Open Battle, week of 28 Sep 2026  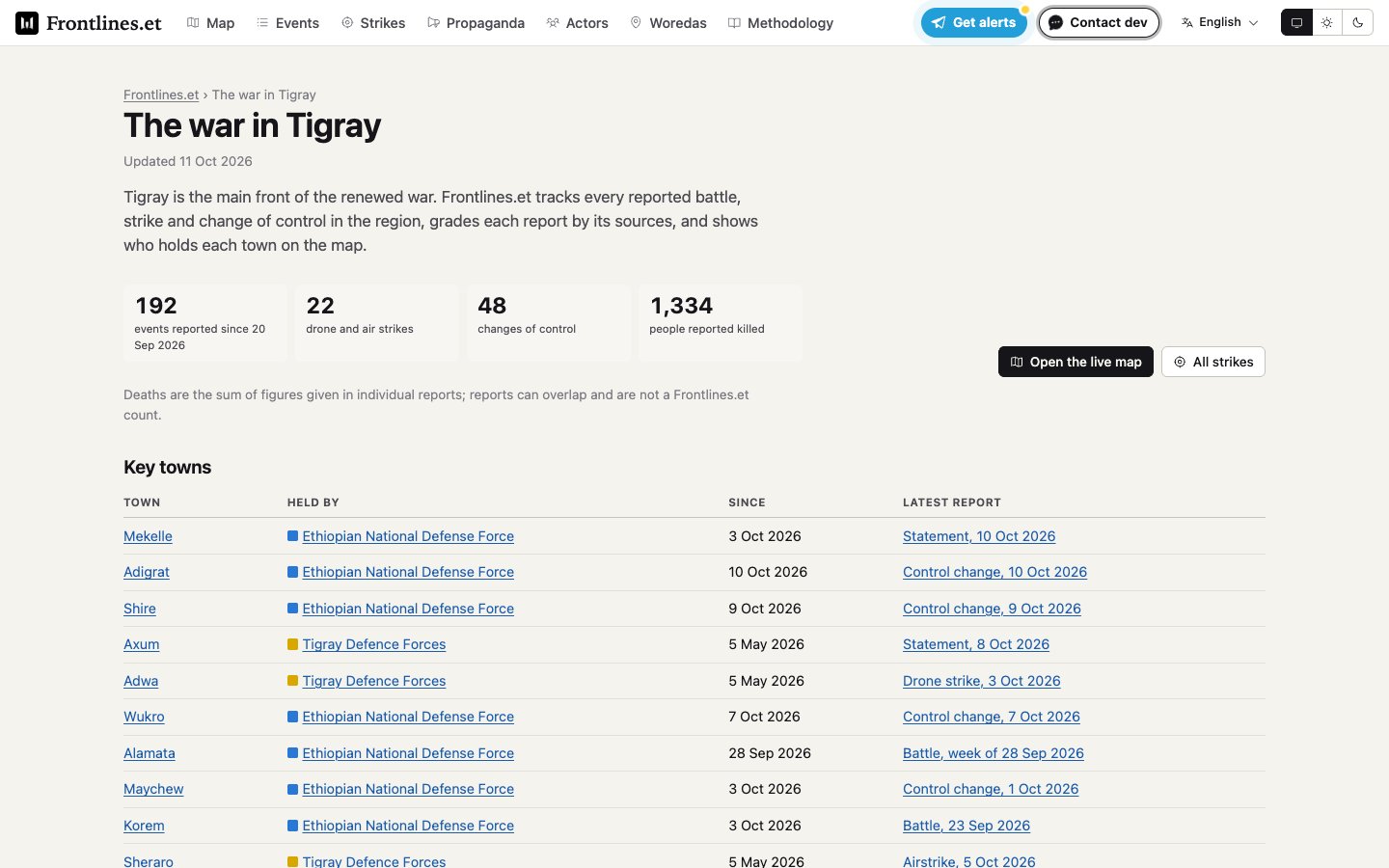994,753
